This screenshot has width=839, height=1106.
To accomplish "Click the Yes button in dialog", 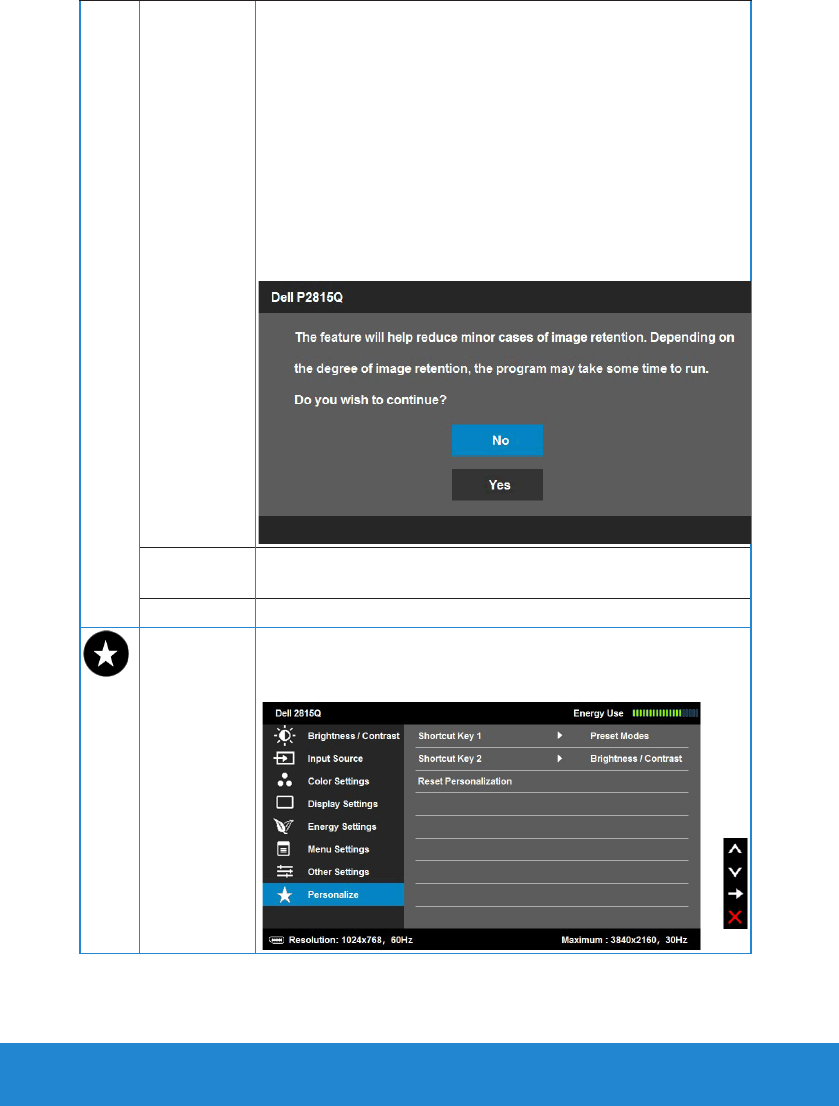I will tap(497, 485).
